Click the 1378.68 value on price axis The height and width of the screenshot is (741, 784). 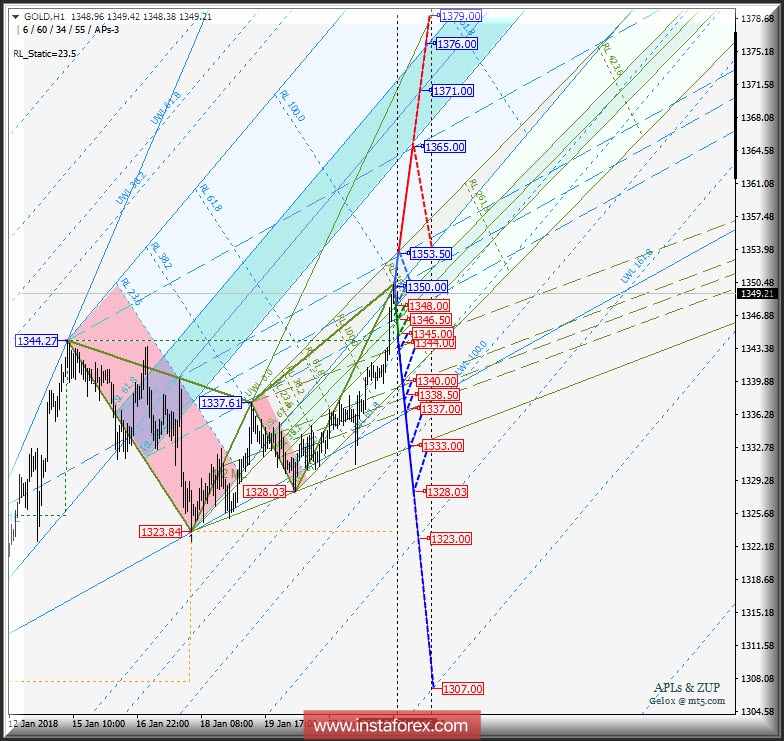click(757, 18)
